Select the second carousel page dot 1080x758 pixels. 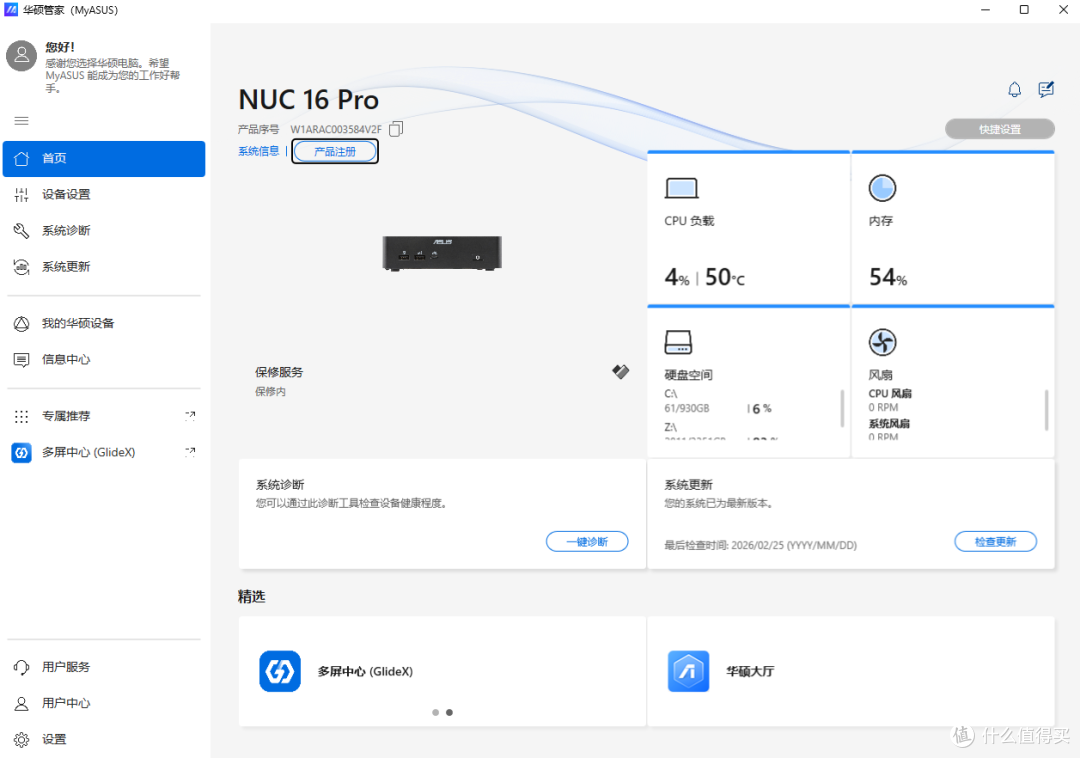click(x=449, y=713)
